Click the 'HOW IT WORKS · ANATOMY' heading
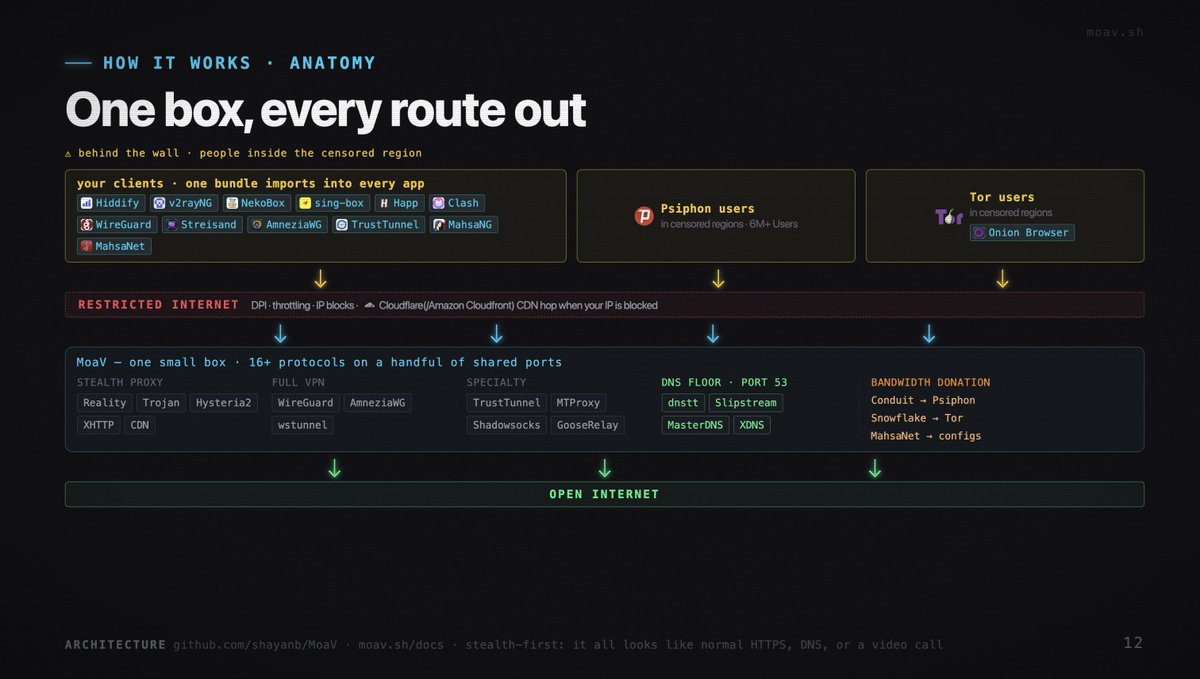The width and height of the screenshot is (1200, 679). pyautogui.click(x=239, y=63)
